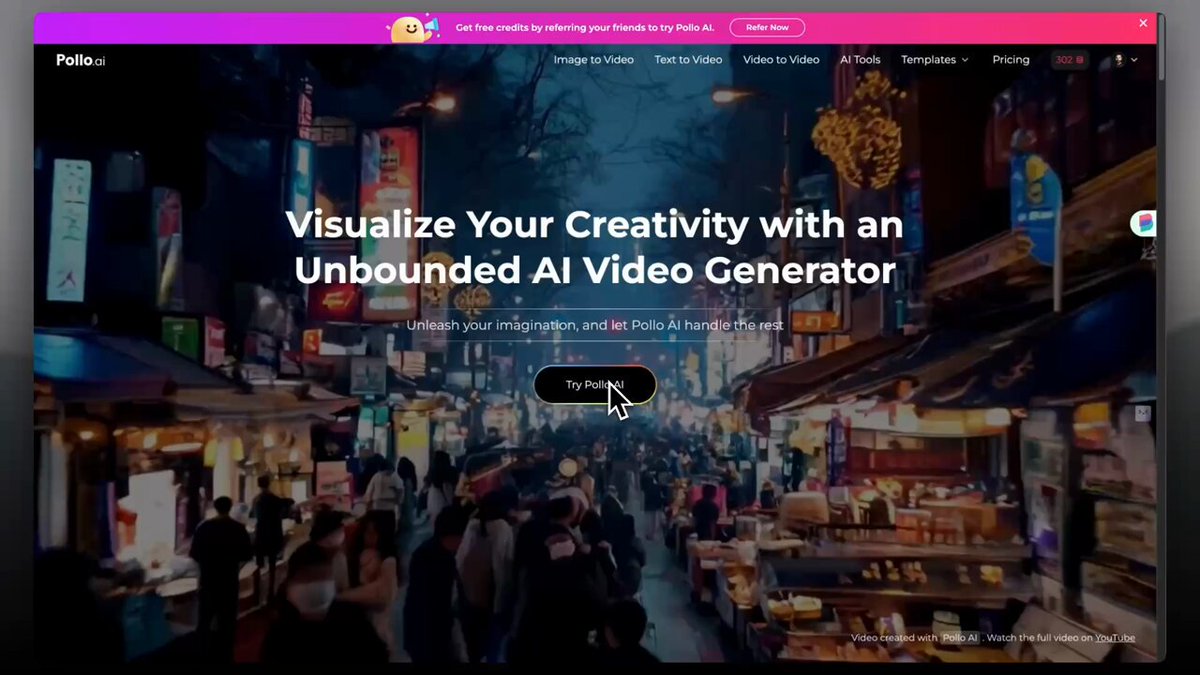The height and width of the screenshot is (675, 1200).
Task: View the 302 credits balance
Action: point(1069,60)
